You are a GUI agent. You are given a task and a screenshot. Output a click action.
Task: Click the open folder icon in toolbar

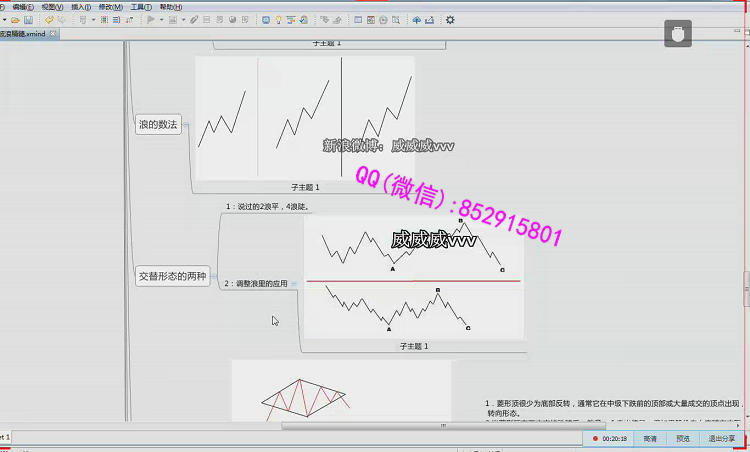pos(14,20)
